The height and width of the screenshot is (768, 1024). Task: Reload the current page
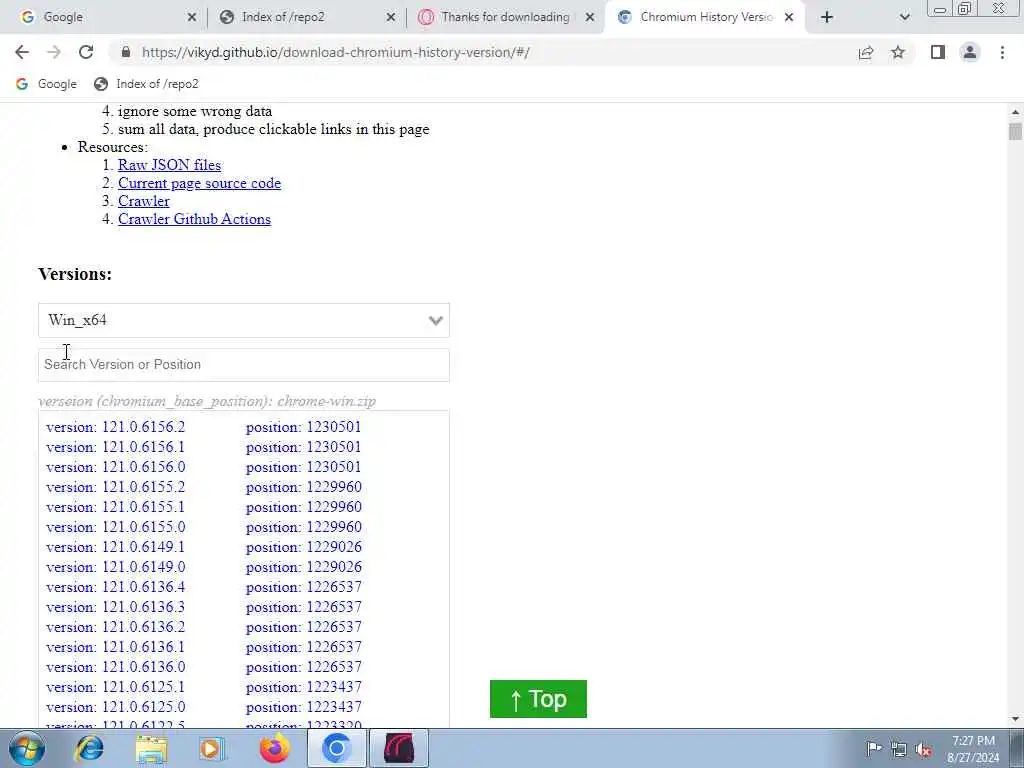pyautogui.click(x=86, y=52)
